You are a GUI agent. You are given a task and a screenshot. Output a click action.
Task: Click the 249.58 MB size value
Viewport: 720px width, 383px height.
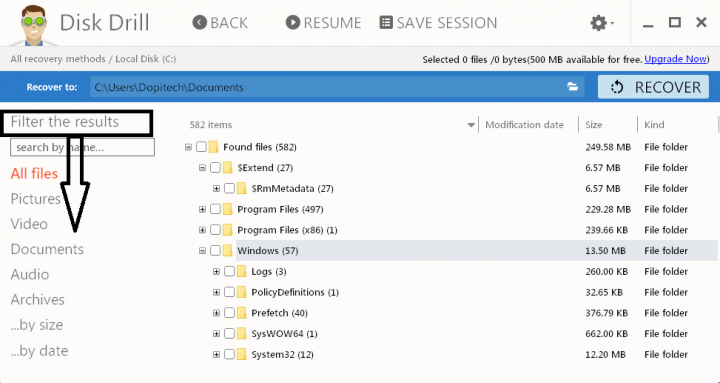pyautogui.click(x=608, y=147)
